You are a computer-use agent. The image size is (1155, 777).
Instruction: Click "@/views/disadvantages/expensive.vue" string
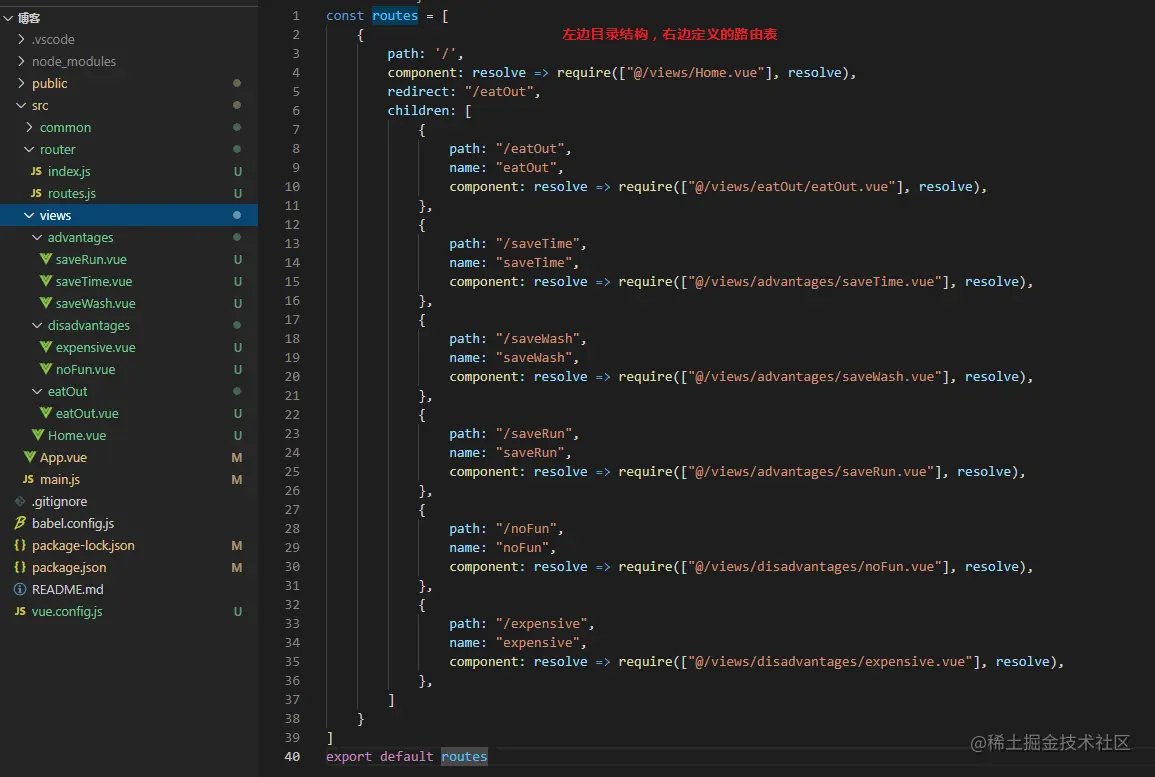(x=830, y=661)
